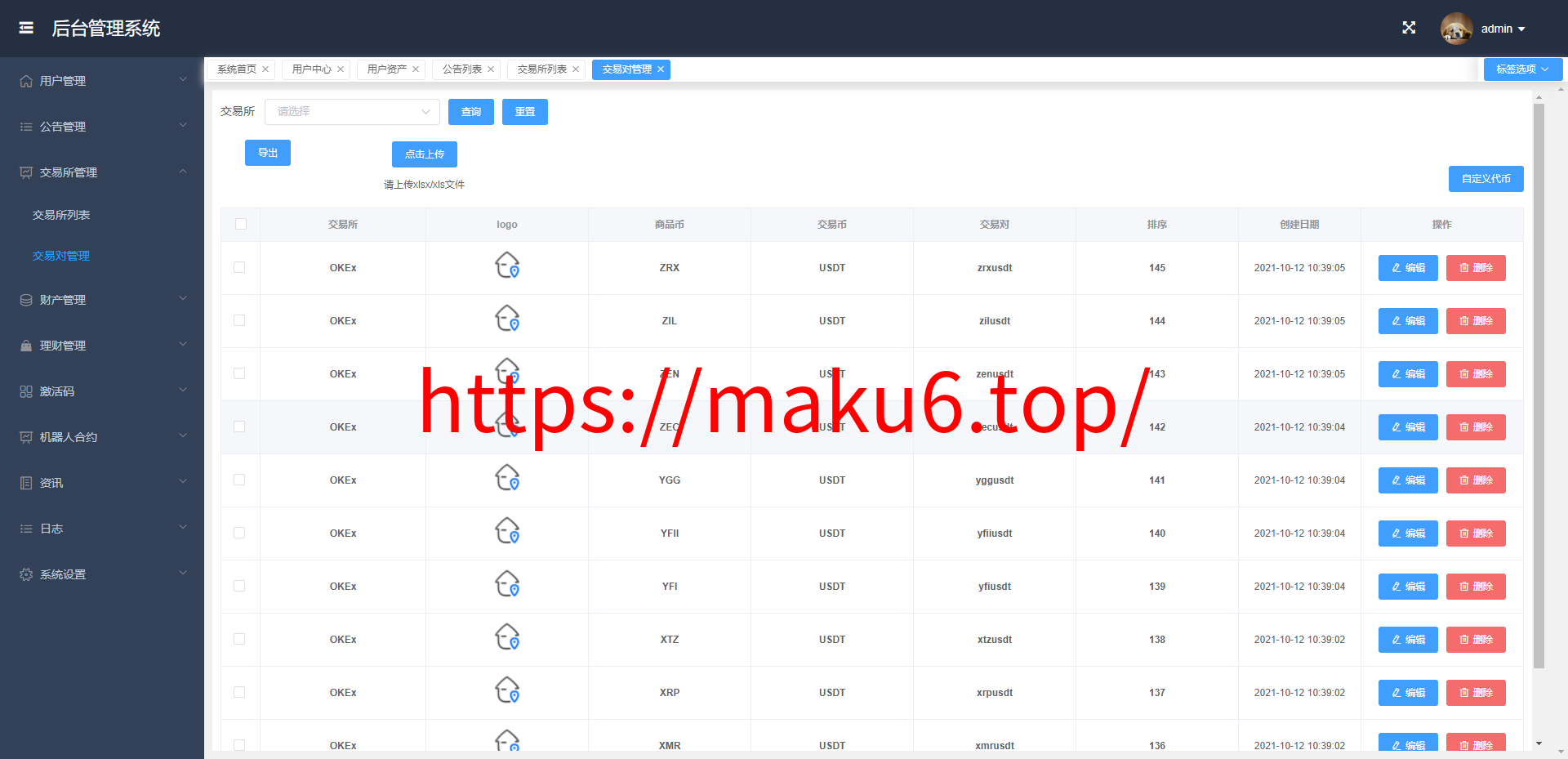Open the admin avatar picture

(x=1456, y=29)
